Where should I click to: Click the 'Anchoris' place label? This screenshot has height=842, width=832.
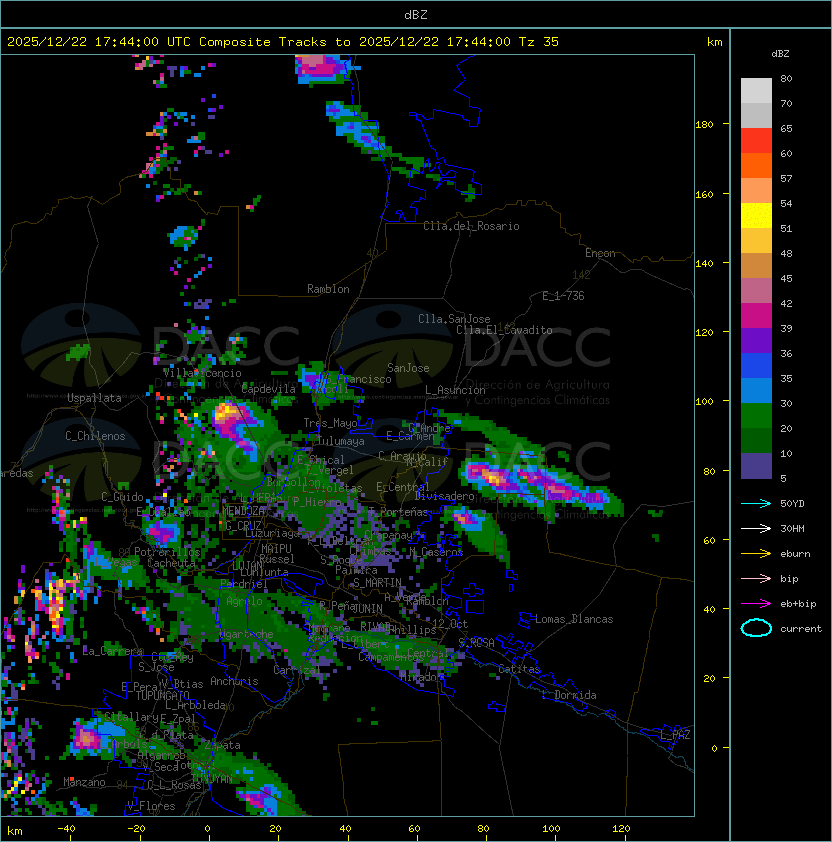click(x=234, y=681)
